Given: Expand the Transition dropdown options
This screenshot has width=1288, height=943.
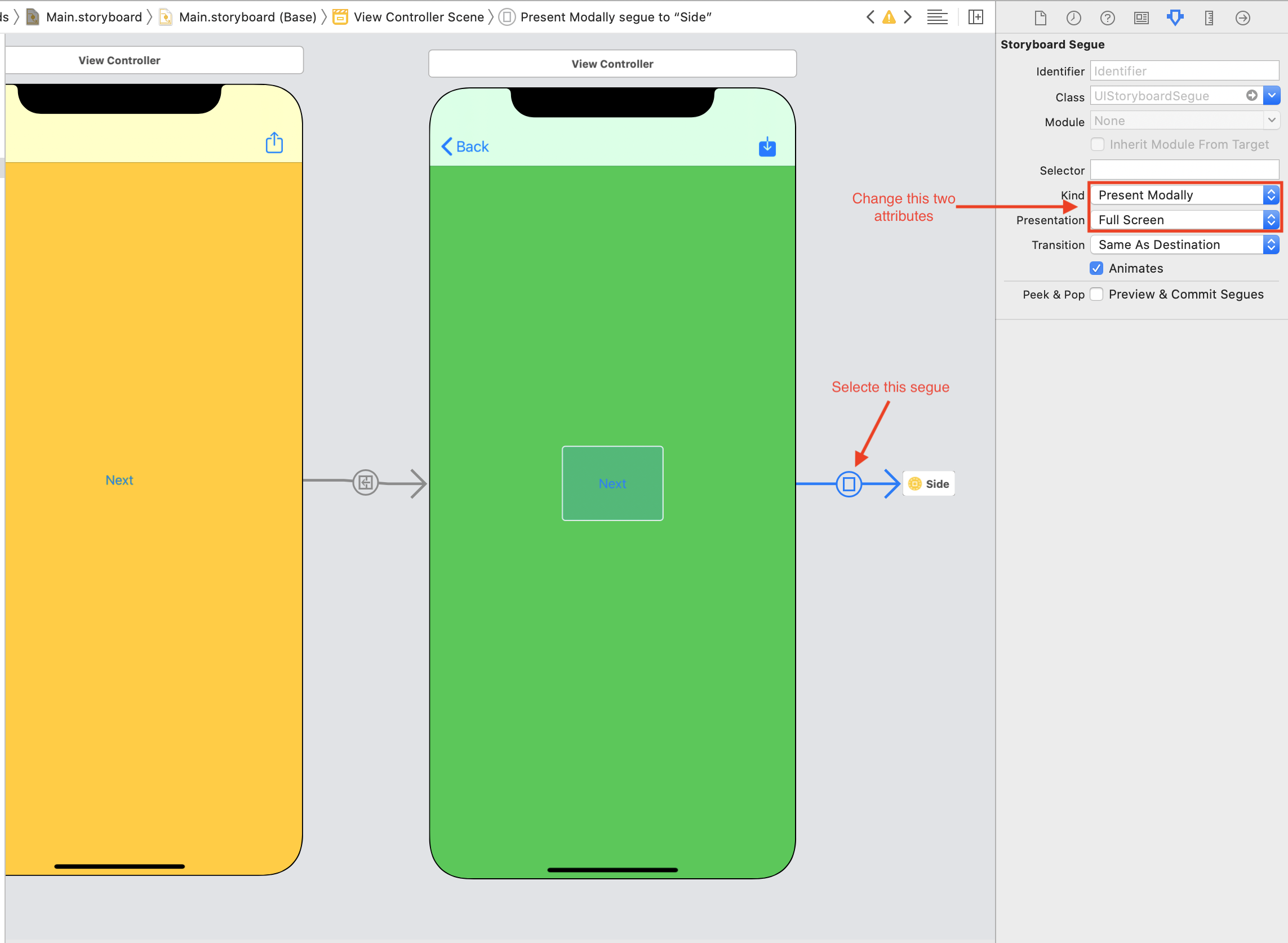Looking at the screenshot, I should point(1270,244).
